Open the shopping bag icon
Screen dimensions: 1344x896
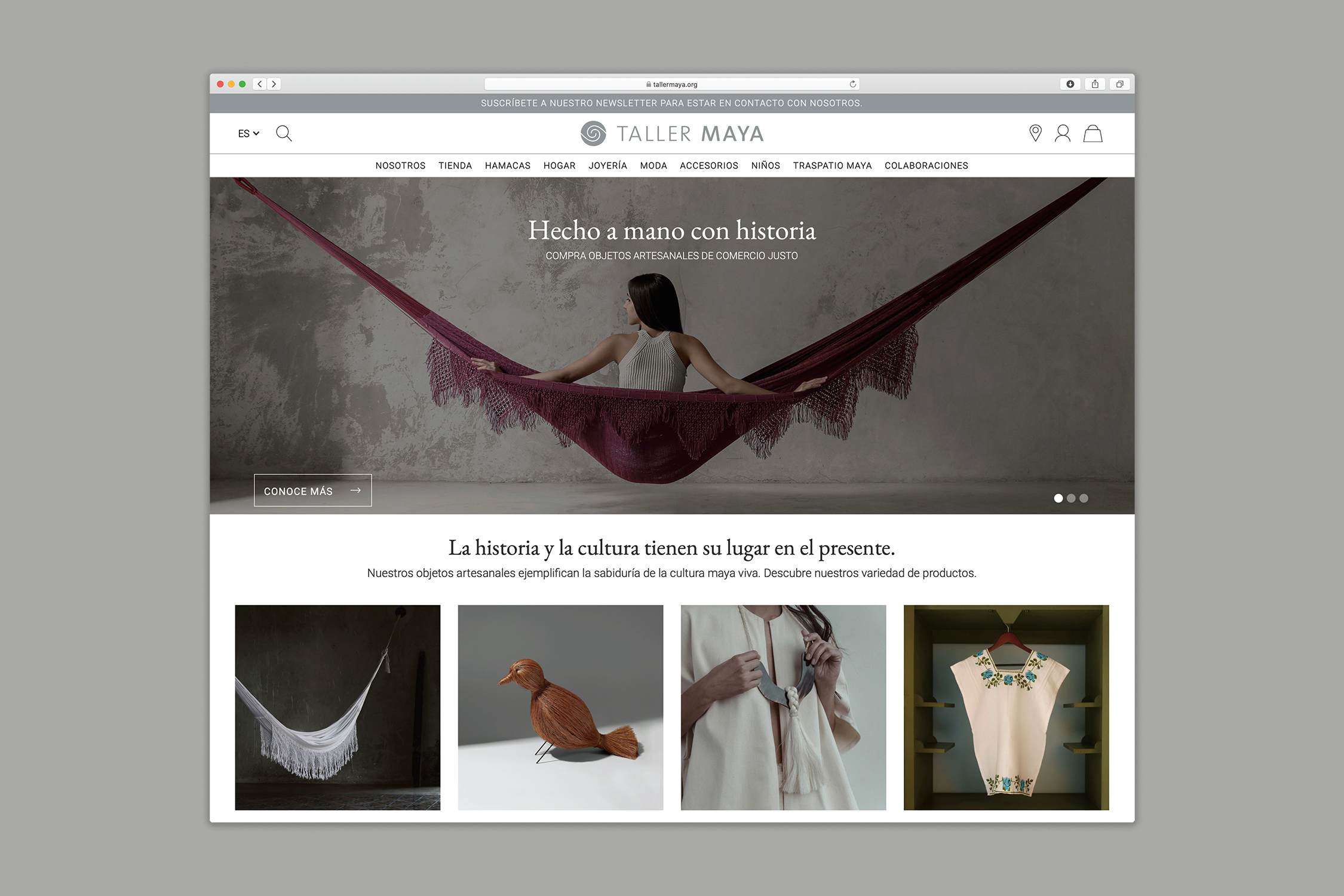coord(1093,133)
